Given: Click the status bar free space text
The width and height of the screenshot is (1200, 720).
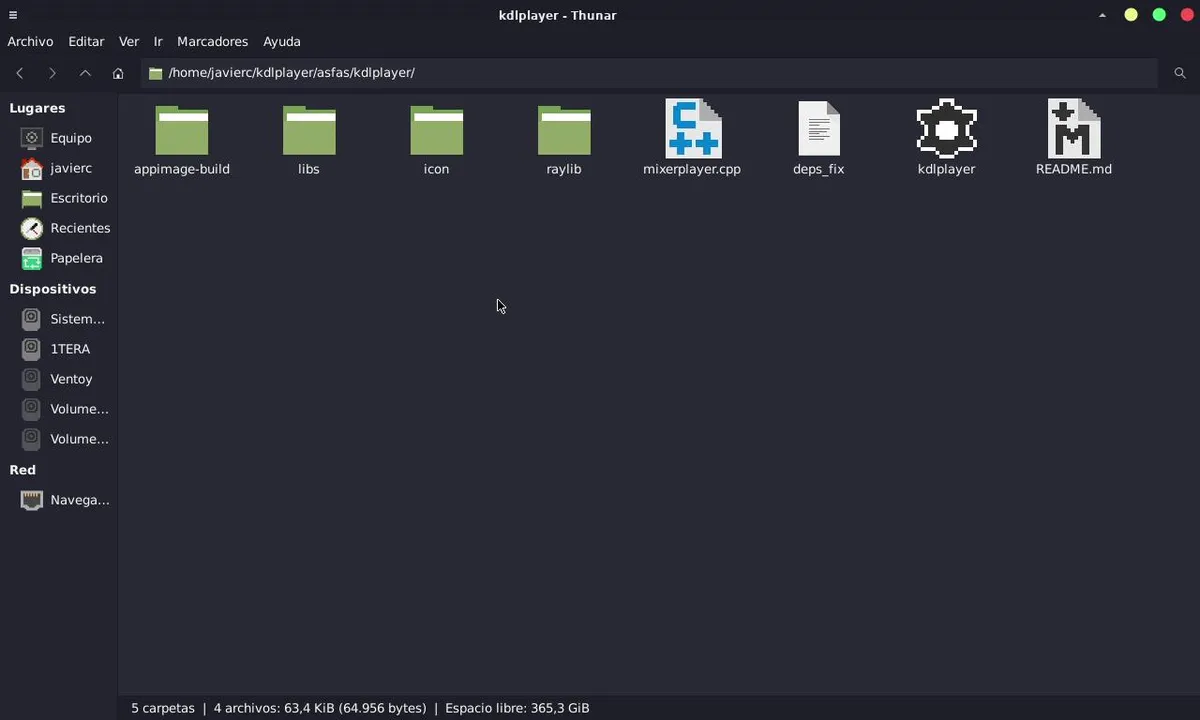Looking at the screenshot, I should pos(517,708).
